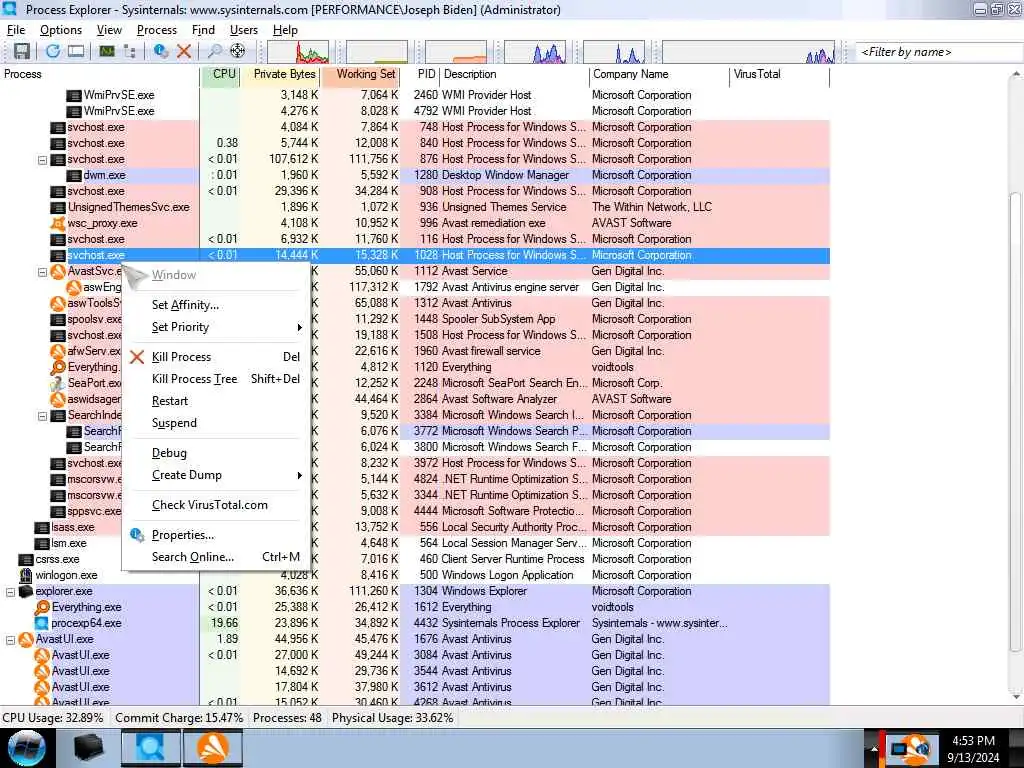
Task: Collapse the explorer.exe tree node
Action: pos(10,592)
